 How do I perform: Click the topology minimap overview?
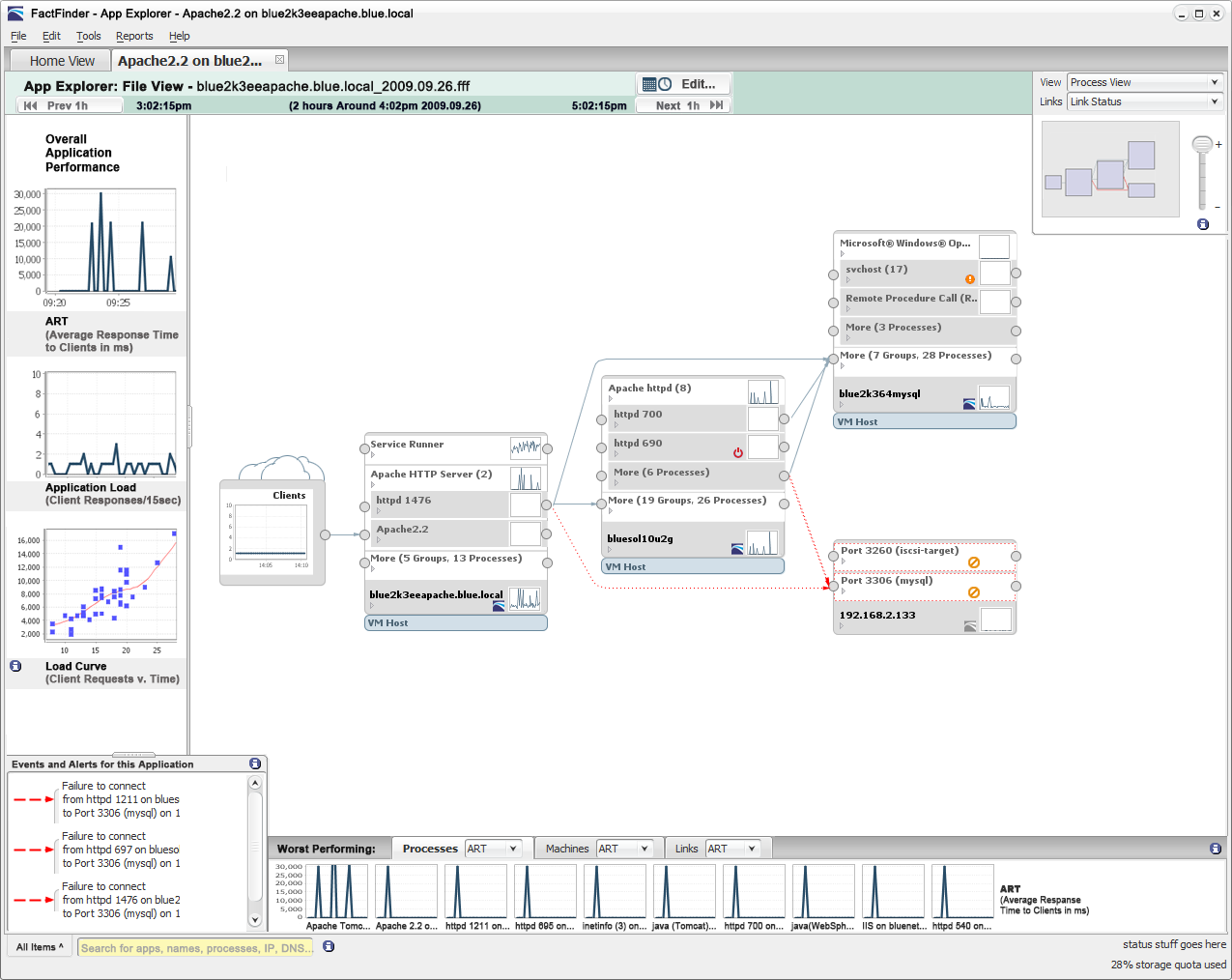tap(1111, 169)
